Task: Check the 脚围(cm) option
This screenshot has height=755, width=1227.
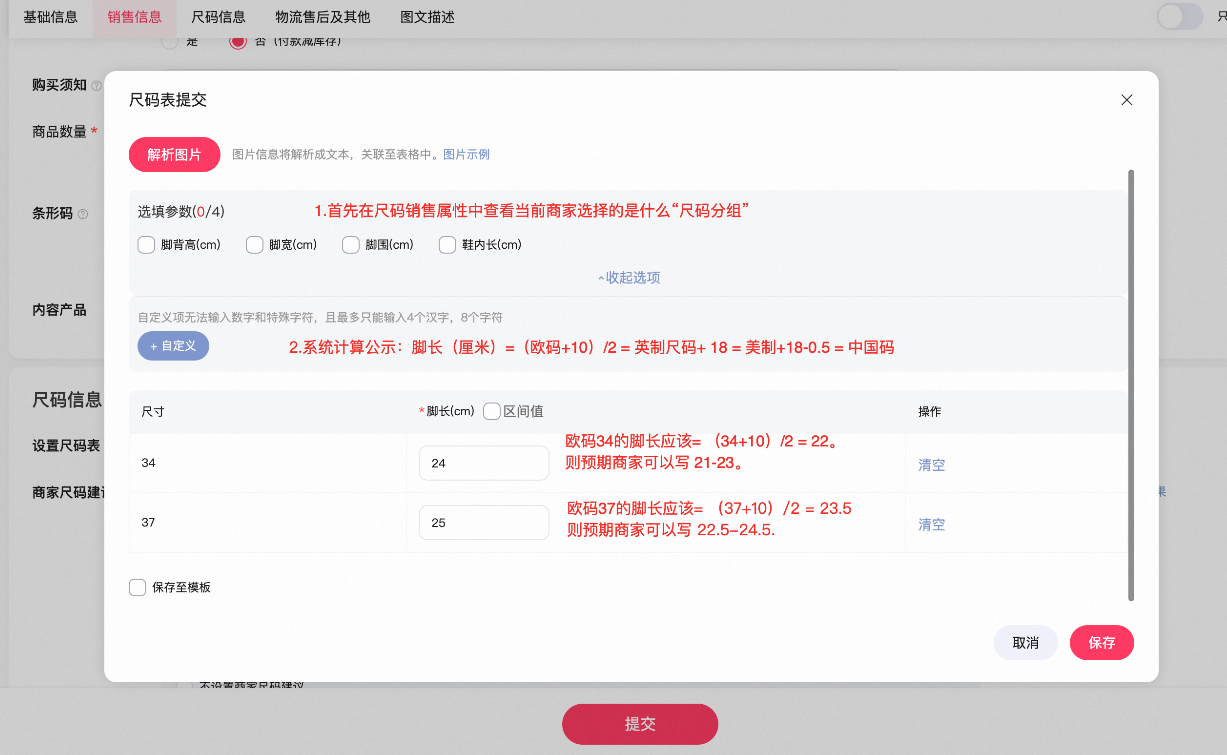Action: click(x=350, y=245)
